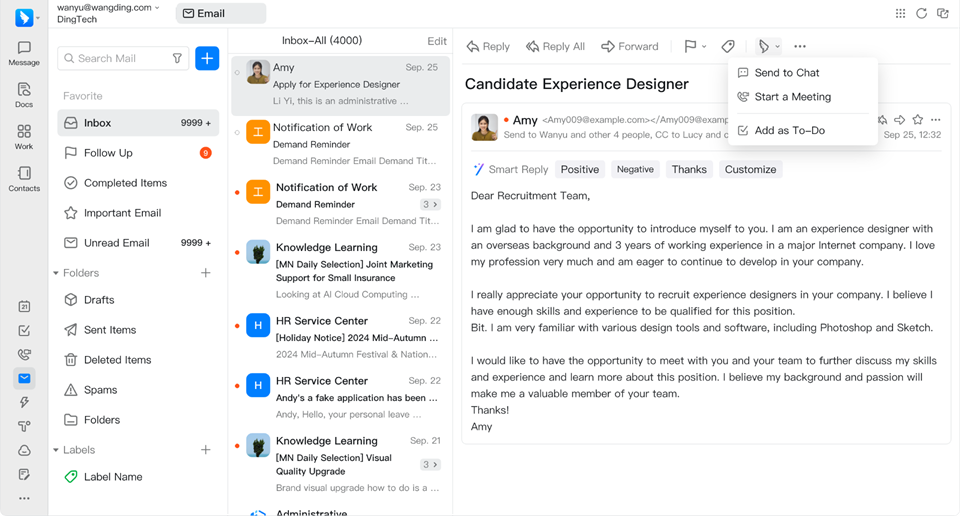Open the Drafts folder
Image resolution: width=960 pixels, height=516 pixels.
coord(138,300)
